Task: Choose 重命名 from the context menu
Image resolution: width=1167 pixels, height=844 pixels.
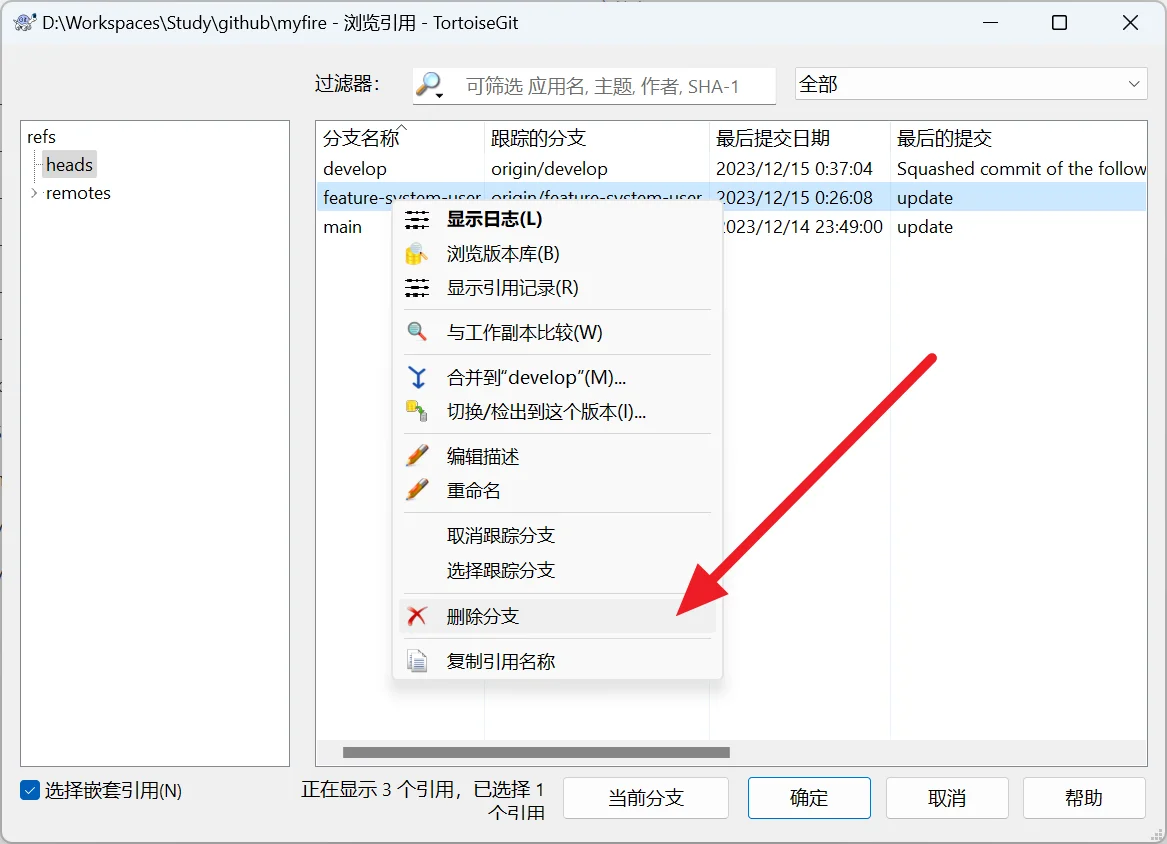Action: point(474,491)
